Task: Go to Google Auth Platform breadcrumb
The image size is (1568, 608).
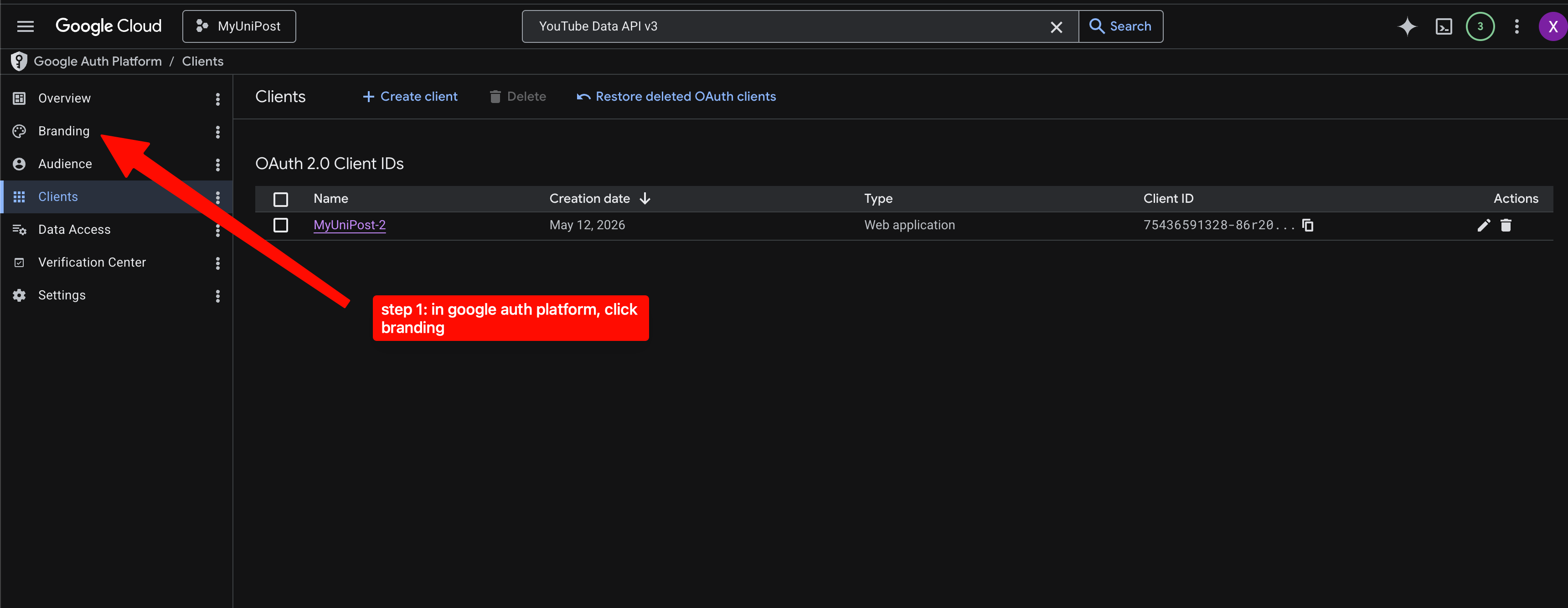Action: [98, 62]
